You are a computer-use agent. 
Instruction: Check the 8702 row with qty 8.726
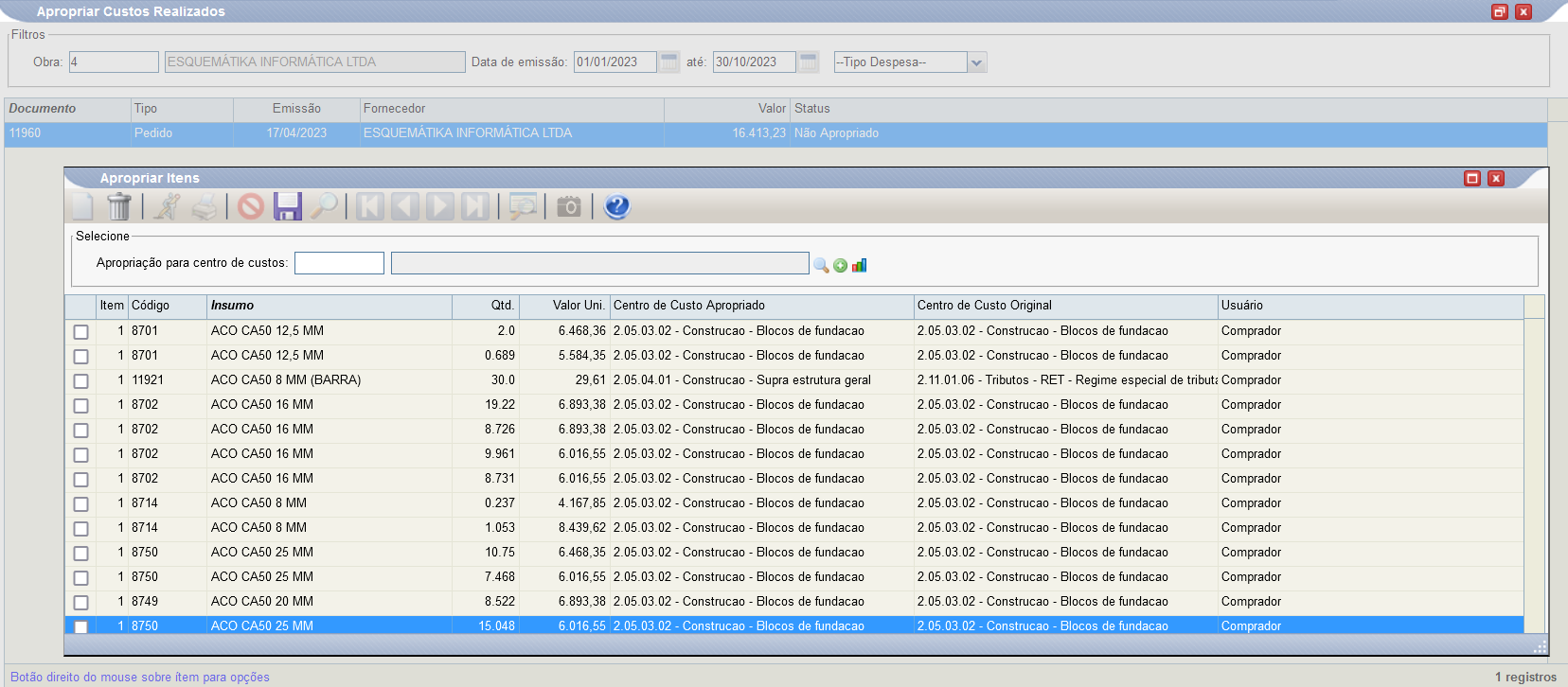[80, 431]
